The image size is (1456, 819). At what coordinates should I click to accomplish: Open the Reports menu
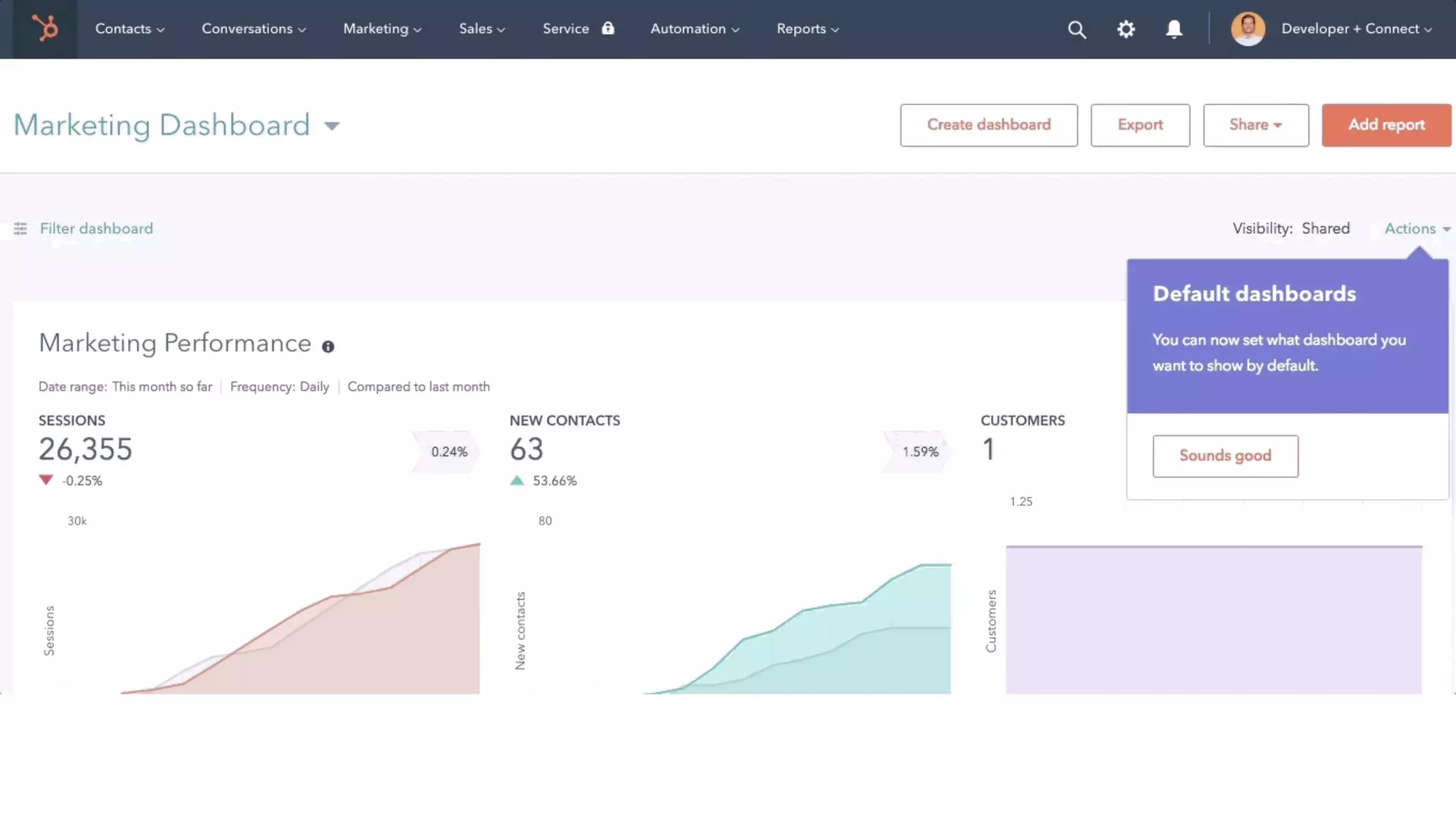click(x=808, y=29)
